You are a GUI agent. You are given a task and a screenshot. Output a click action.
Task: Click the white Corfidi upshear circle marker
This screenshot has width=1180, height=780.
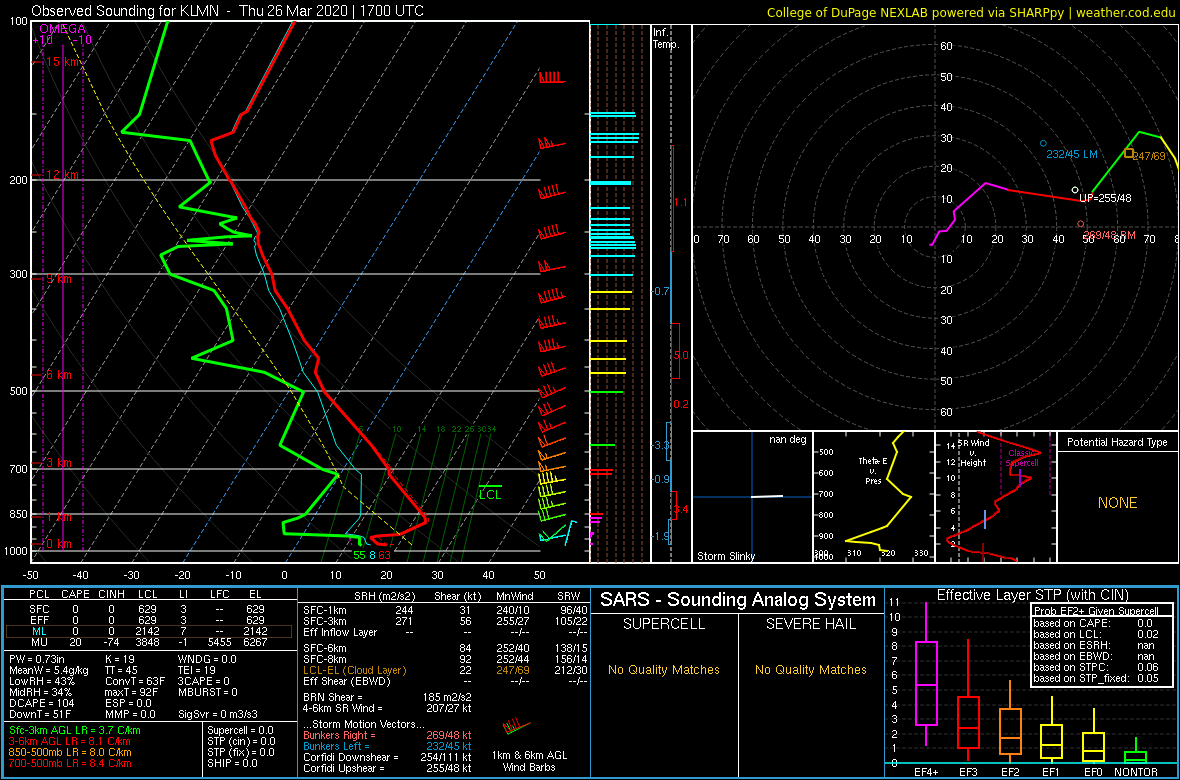[1075, 190]
